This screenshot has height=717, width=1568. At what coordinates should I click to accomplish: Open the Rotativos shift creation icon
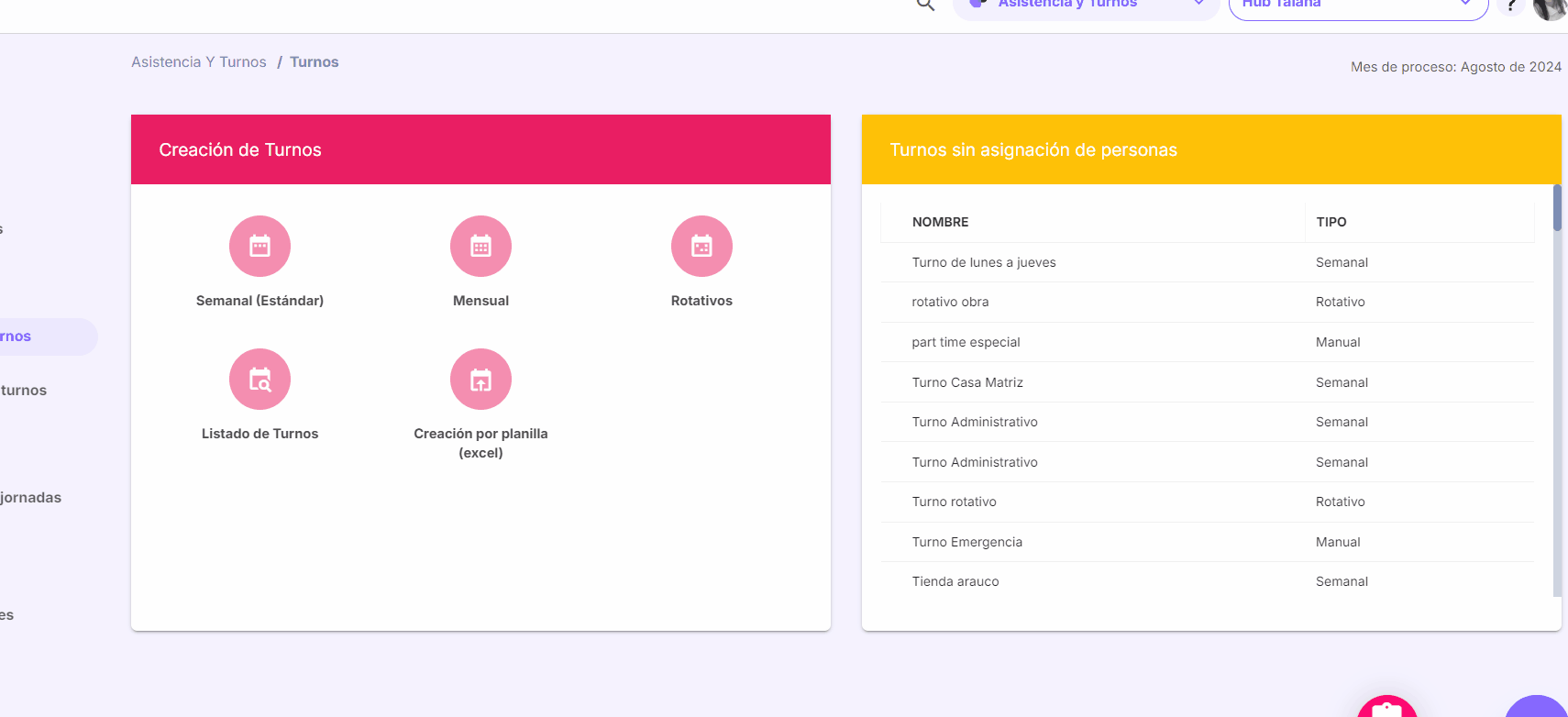701,246
